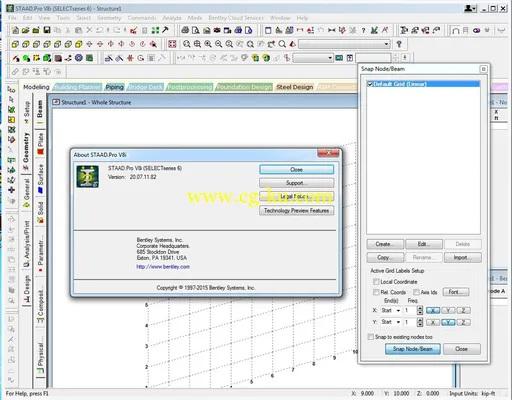The height and width of the screenshot is (400, 512).
Task: Open the vertical General page tab
Action: (x=26, y=193)
